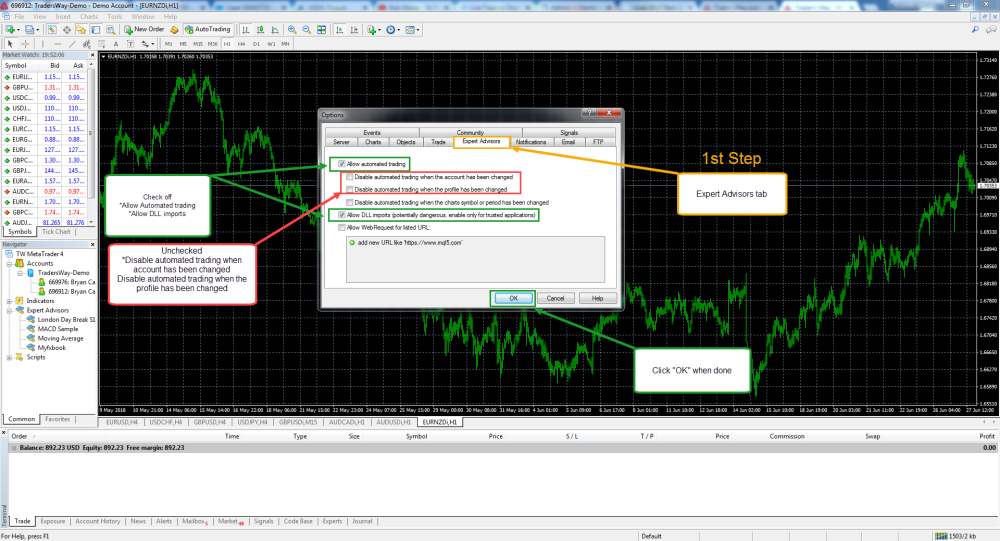Open the Charts menu
Image resolution: width=1000 pixels, height=541 pixels.
[x=89, y=17]
